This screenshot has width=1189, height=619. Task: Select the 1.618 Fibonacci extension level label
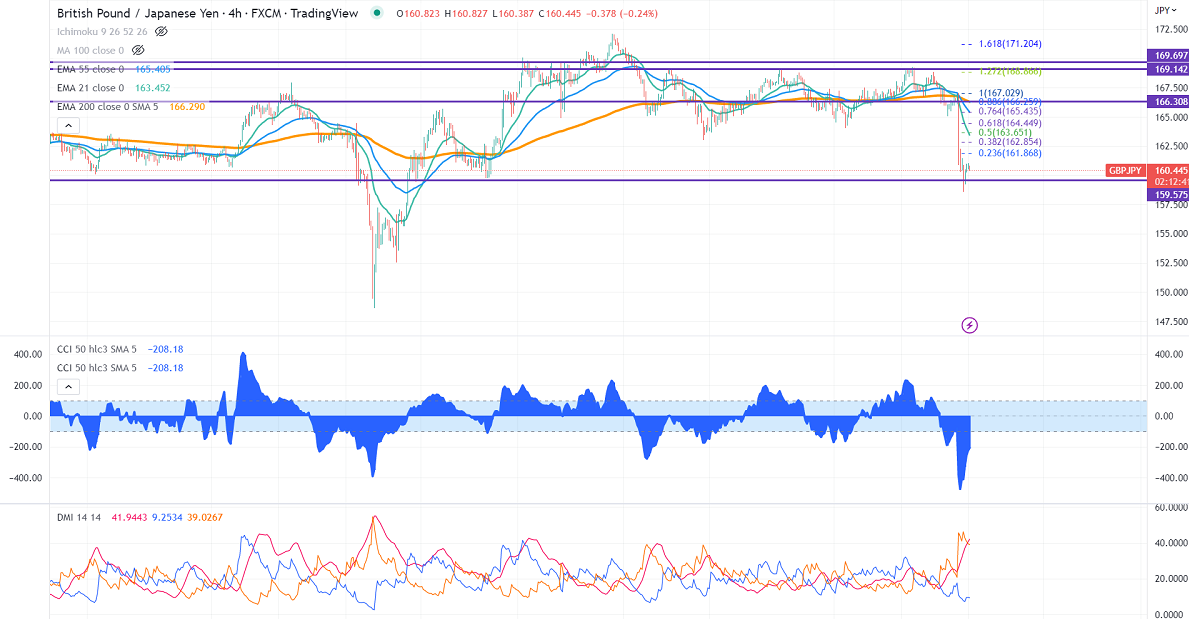[1010, 44]
